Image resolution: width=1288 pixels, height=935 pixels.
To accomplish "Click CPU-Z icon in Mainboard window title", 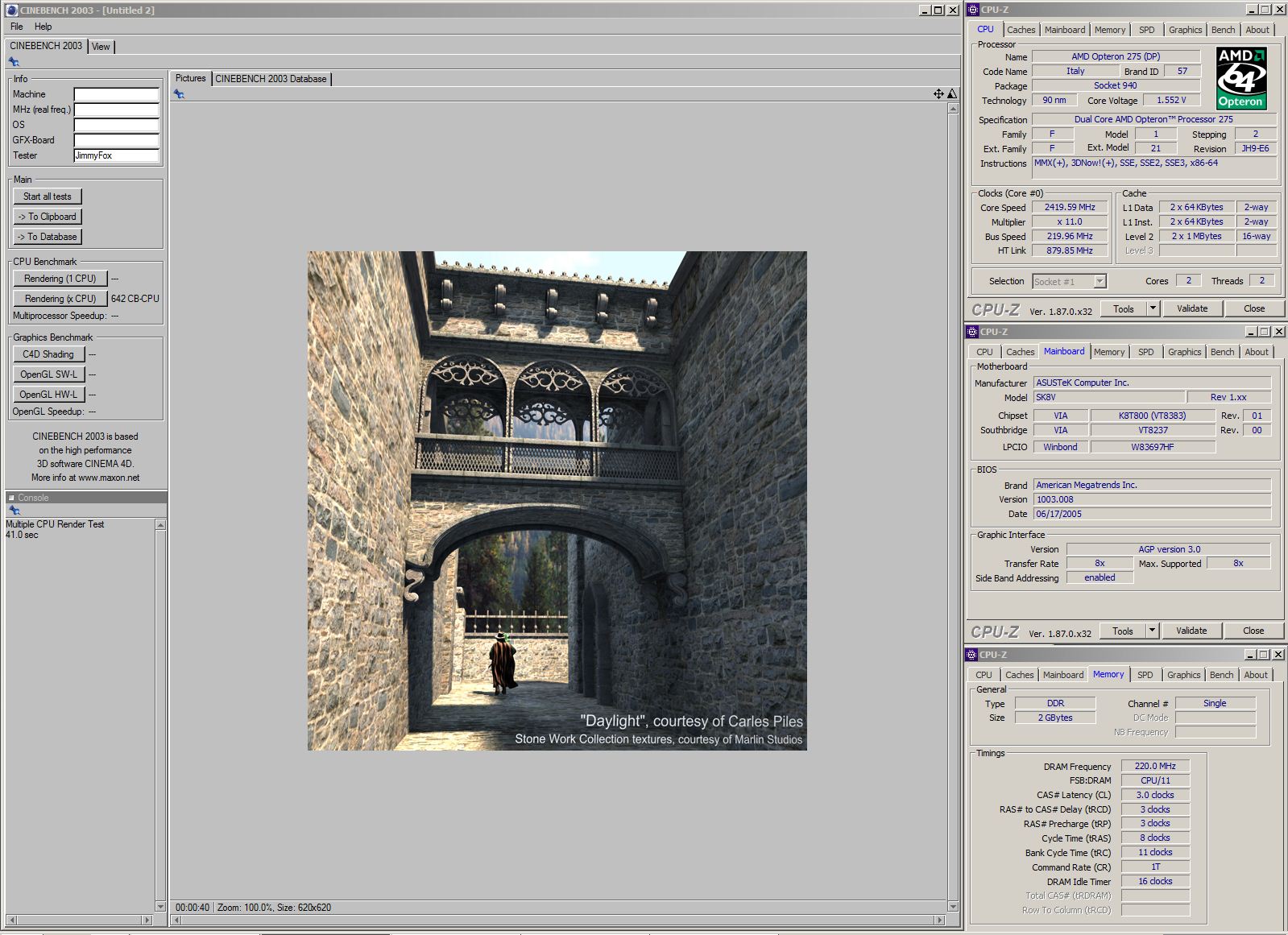I will [x=972, y=332].
